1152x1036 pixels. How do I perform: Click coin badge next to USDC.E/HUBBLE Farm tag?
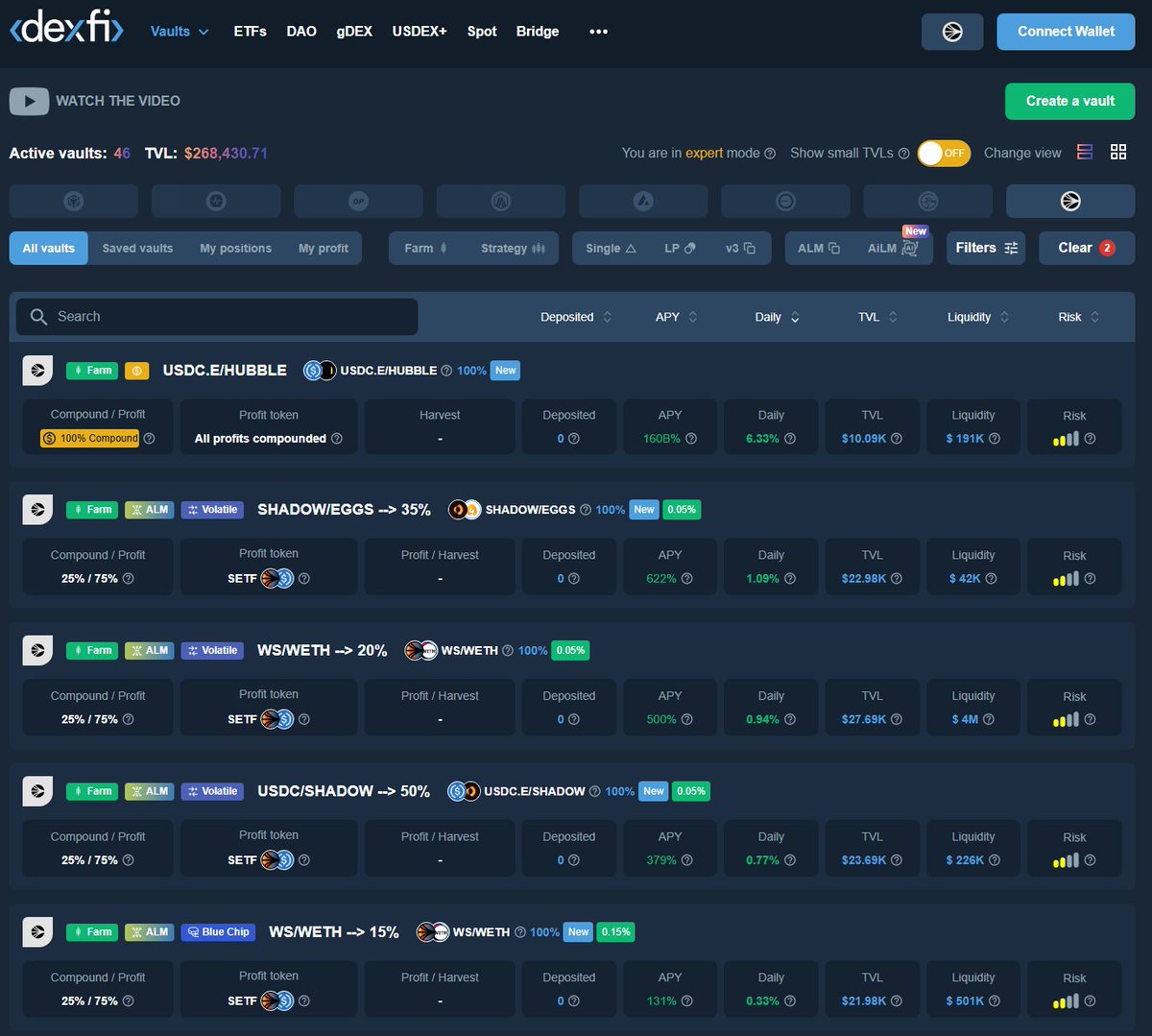click(x=136, y=371)
